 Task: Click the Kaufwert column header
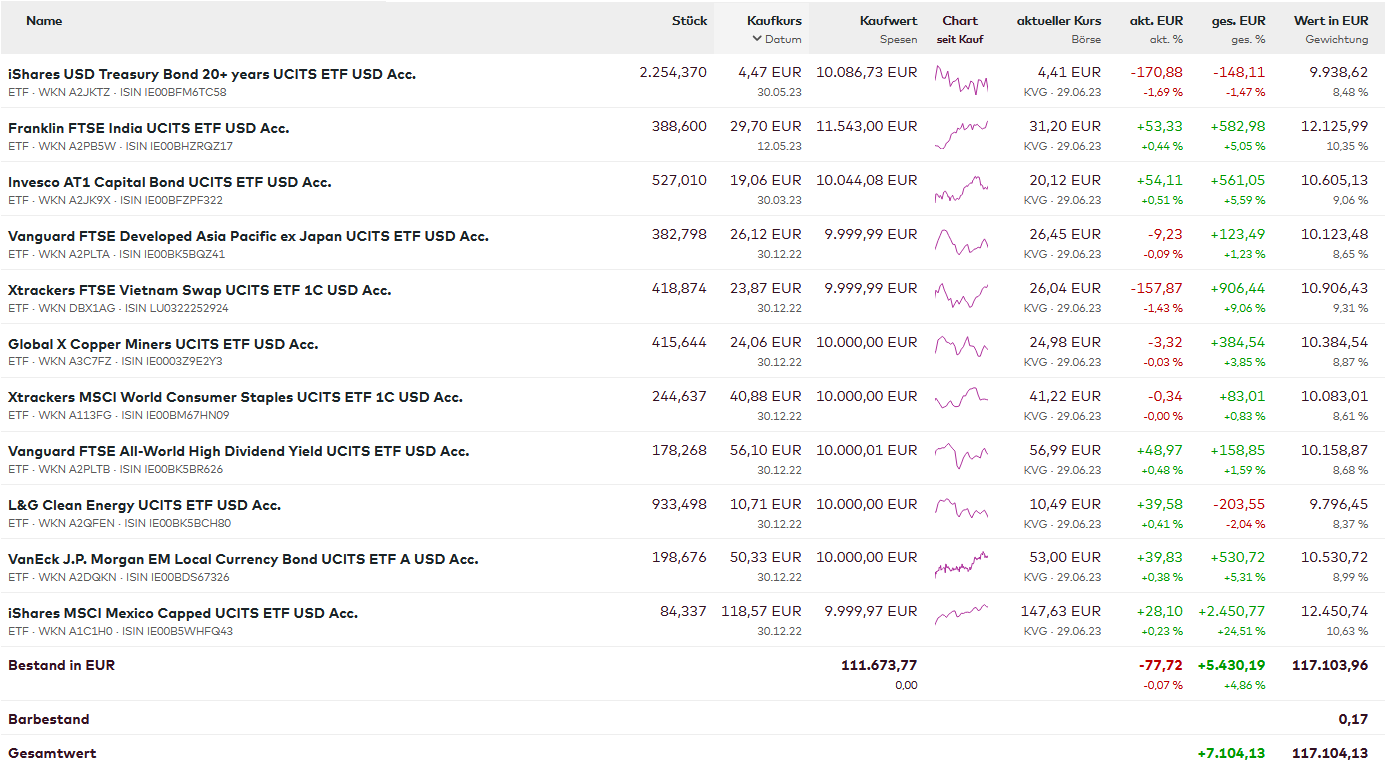click(x=888, y=21)
